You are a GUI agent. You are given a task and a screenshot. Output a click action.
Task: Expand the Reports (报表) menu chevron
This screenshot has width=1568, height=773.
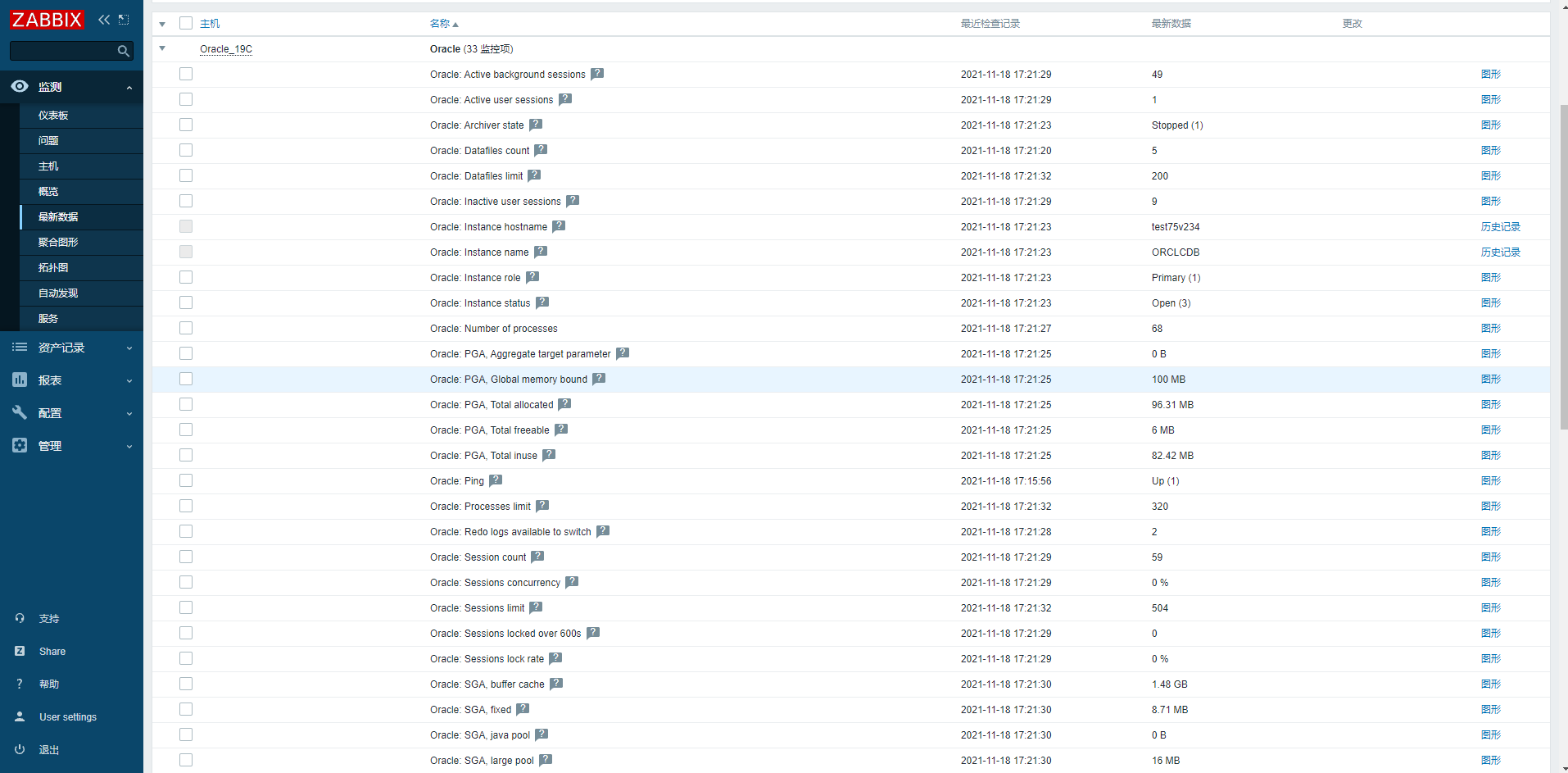tap(129, 381)
